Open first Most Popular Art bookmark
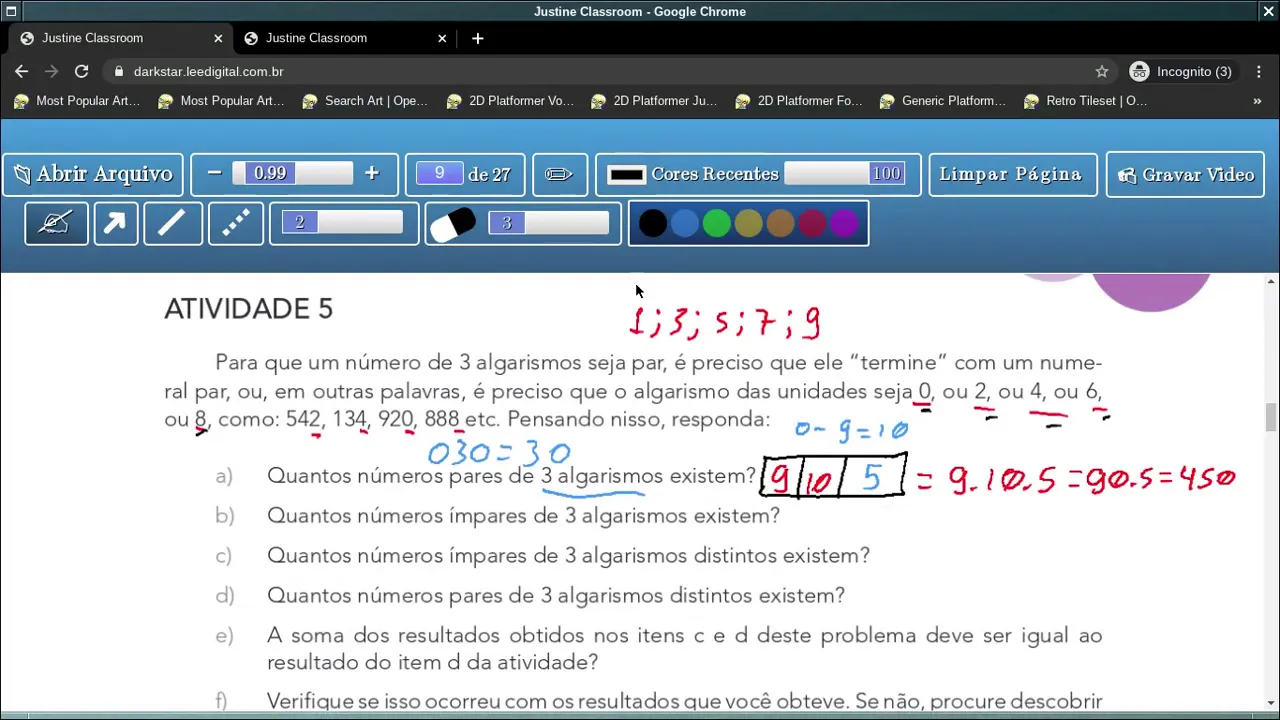1280x720 pixels. pos(77,101)
